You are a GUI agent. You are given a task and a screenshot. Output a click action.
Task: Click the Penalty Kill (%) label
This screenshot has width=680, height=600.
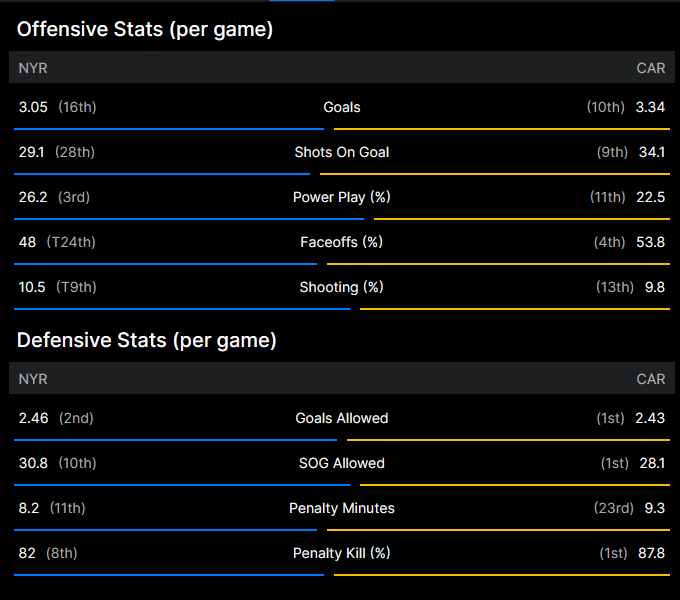pos(342,553)
